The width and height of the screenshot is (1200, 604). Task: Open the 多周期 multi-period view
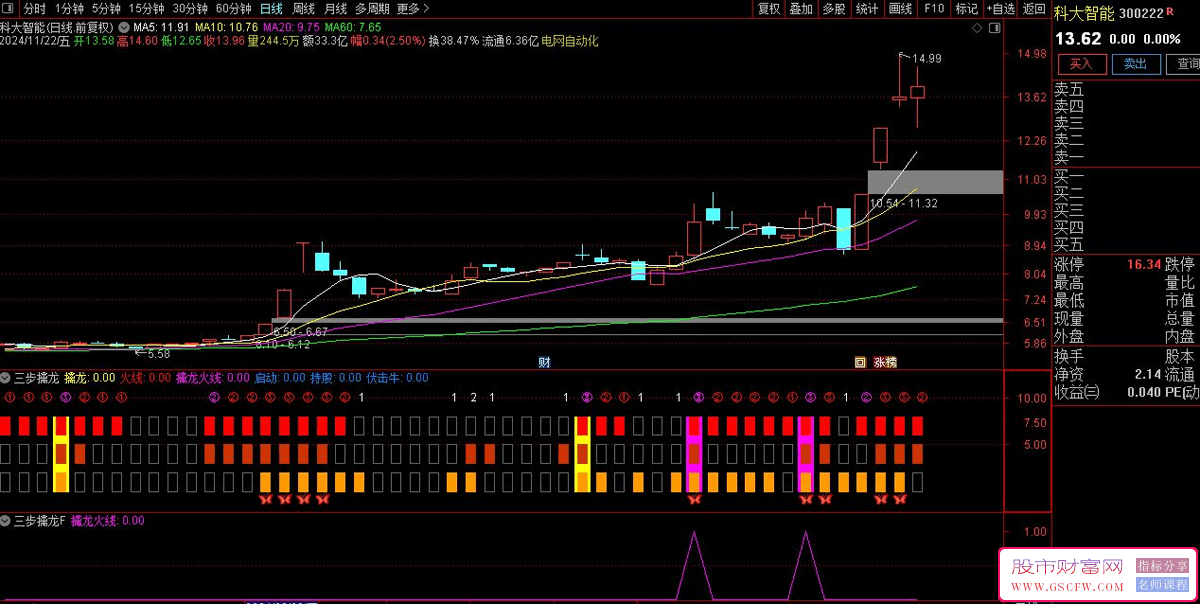(x=372, y=8)
